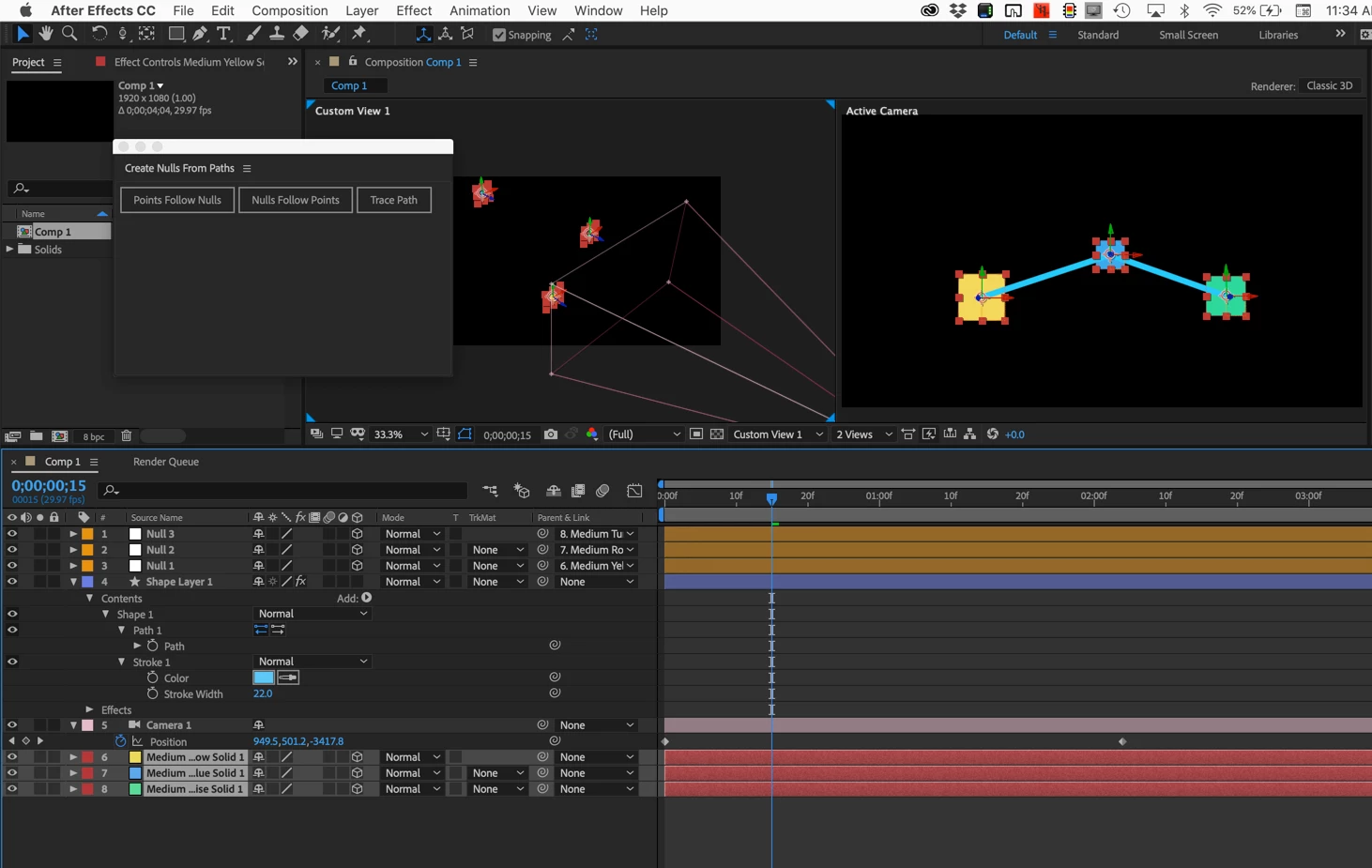Click the Delete trash icon in Project panel

[x=127, y=436]
